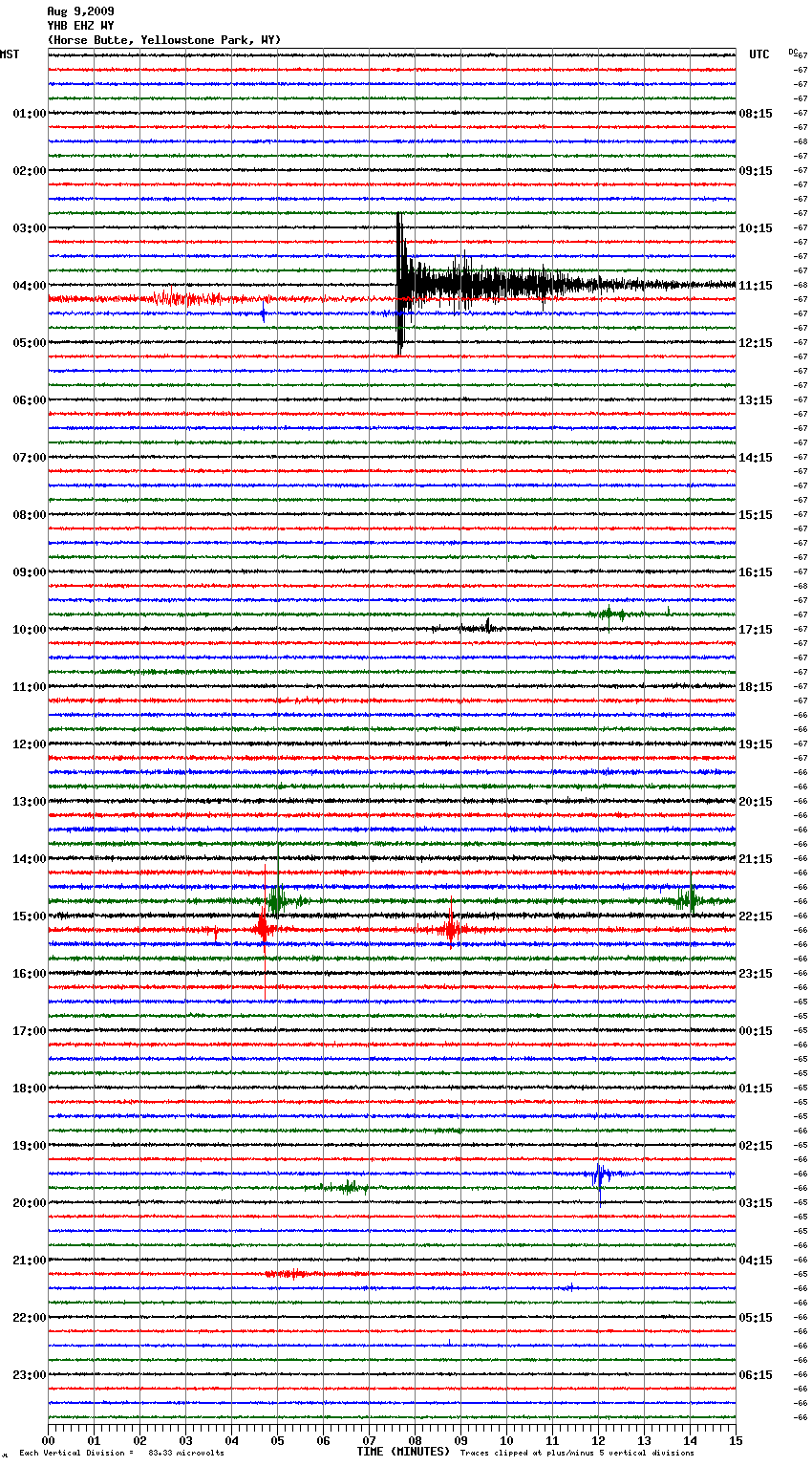Select the 05:00 MST time label
This screenshot has height=1466, width=812.
pyautogui.click(x=30, y=343)
